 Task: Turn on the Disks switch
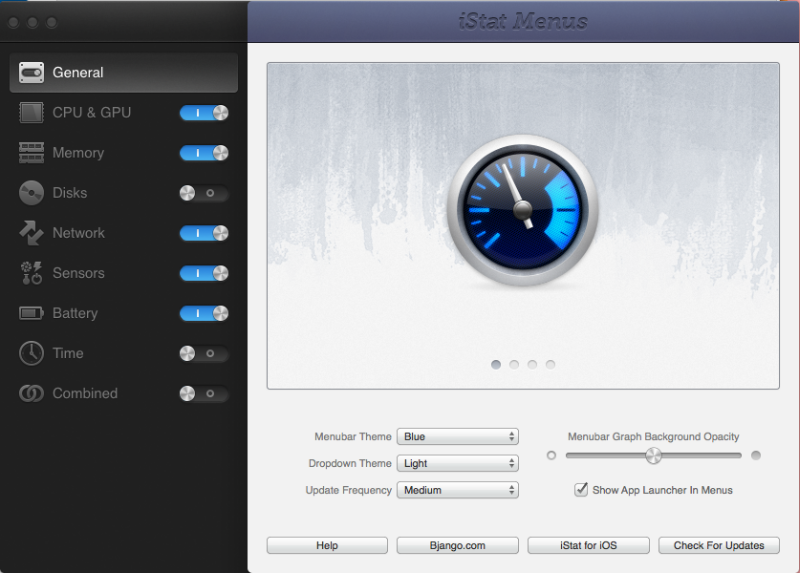click(204, 193)
